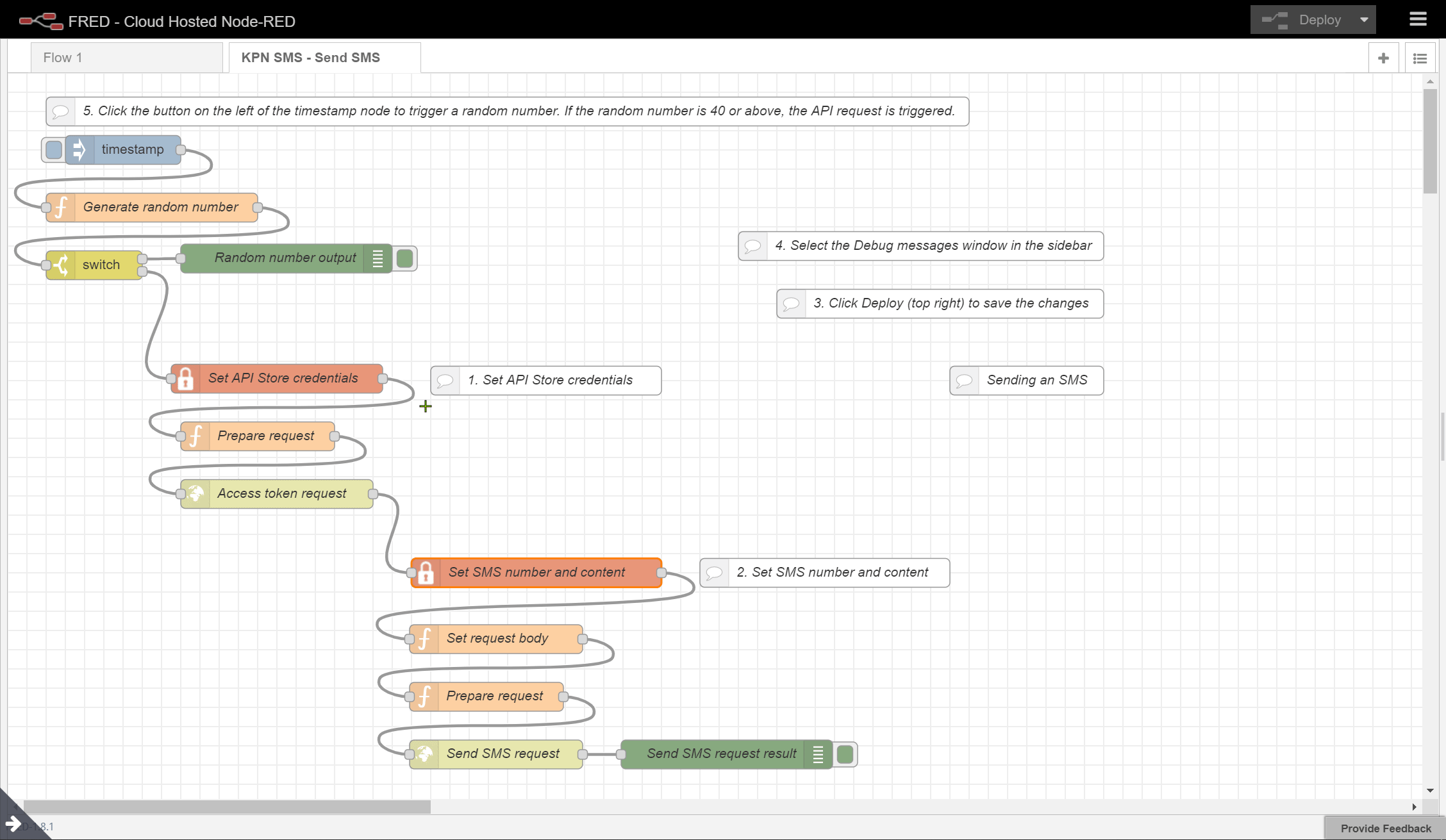The height and width of the screenshot is (840, 1446).
Task: Open the Deploy options dropdown arrow
Action: click(1364, 20)
